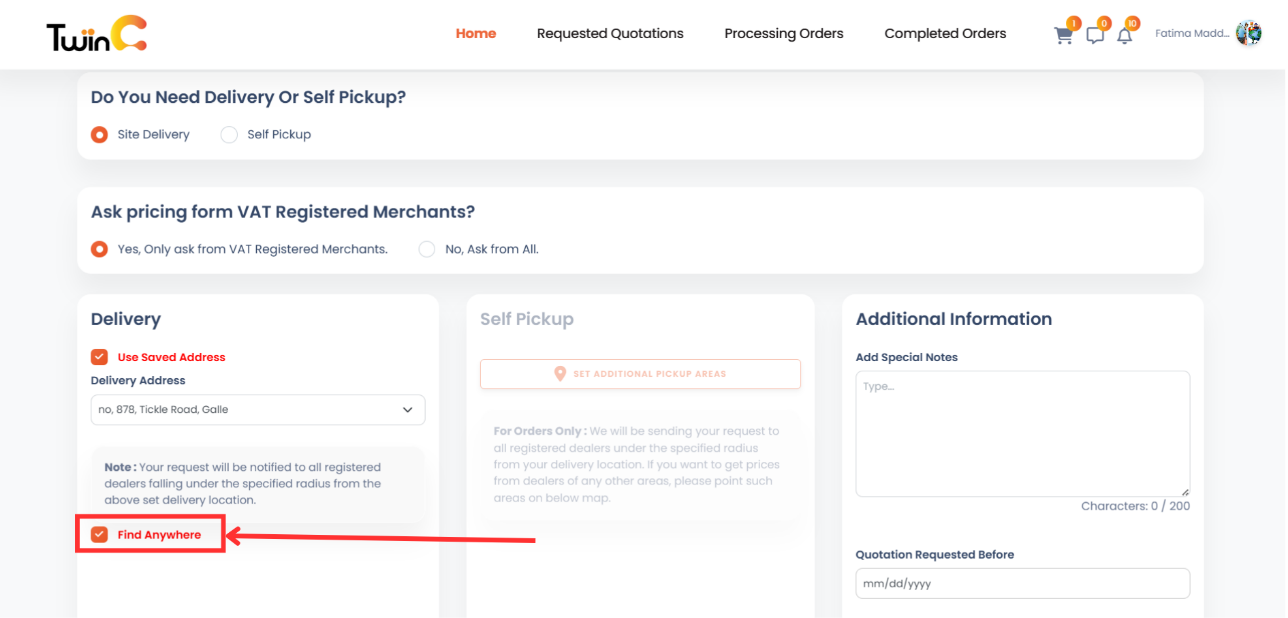Click the Set Additional Pickup Areas button
This screenshot has height=618, width=1288.
coord(640,374)
